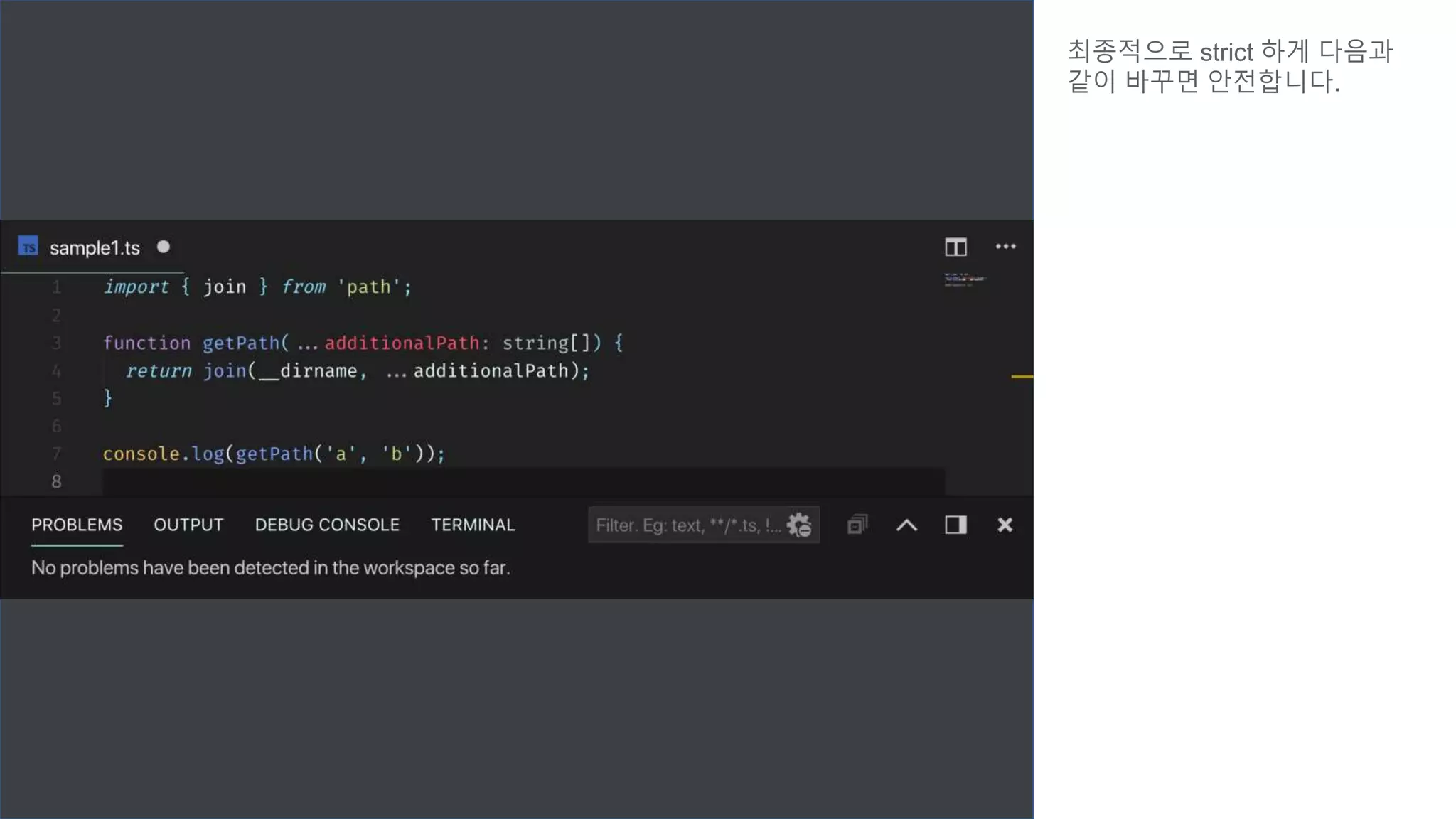Screen dimensions: 1456x819
Task: Close the bottom panel with X
Action: pos(1005,525)
